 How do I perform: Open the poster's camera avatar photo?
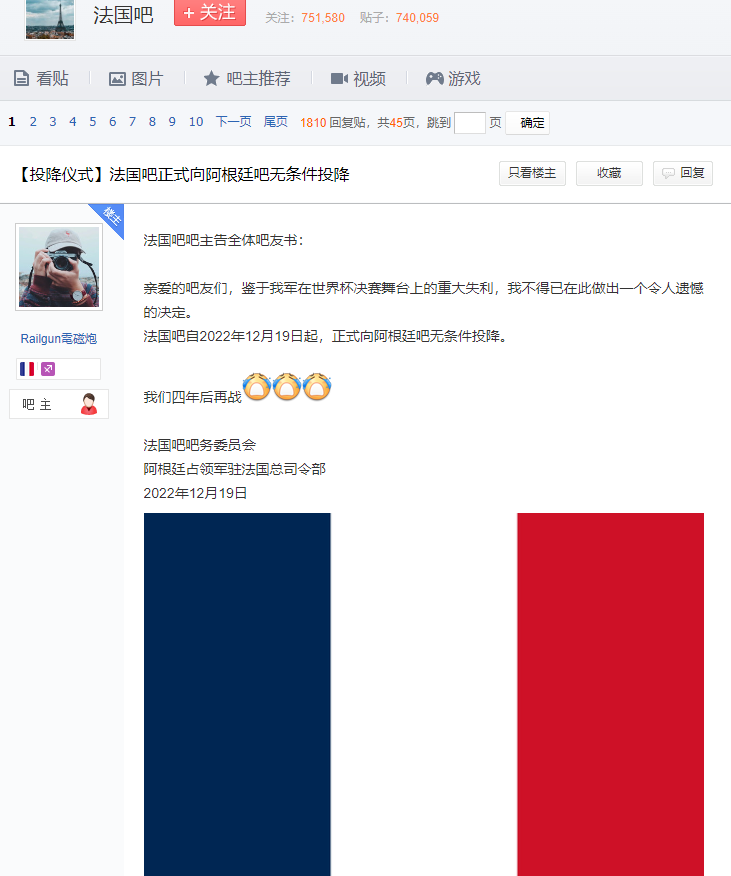tap(59, 267)
